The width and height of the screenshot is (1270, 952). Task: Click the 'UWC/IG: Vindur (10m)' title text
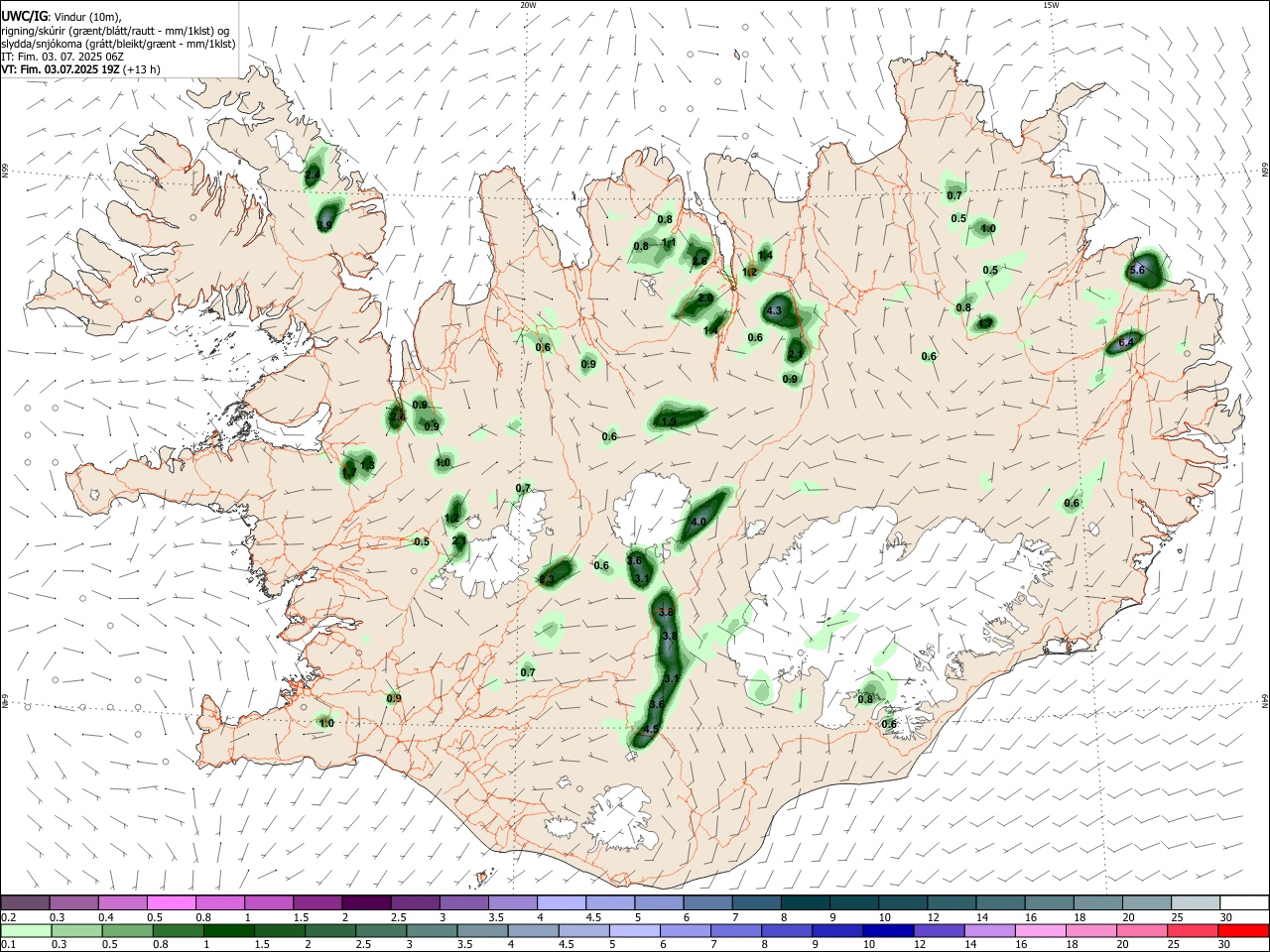61,17
